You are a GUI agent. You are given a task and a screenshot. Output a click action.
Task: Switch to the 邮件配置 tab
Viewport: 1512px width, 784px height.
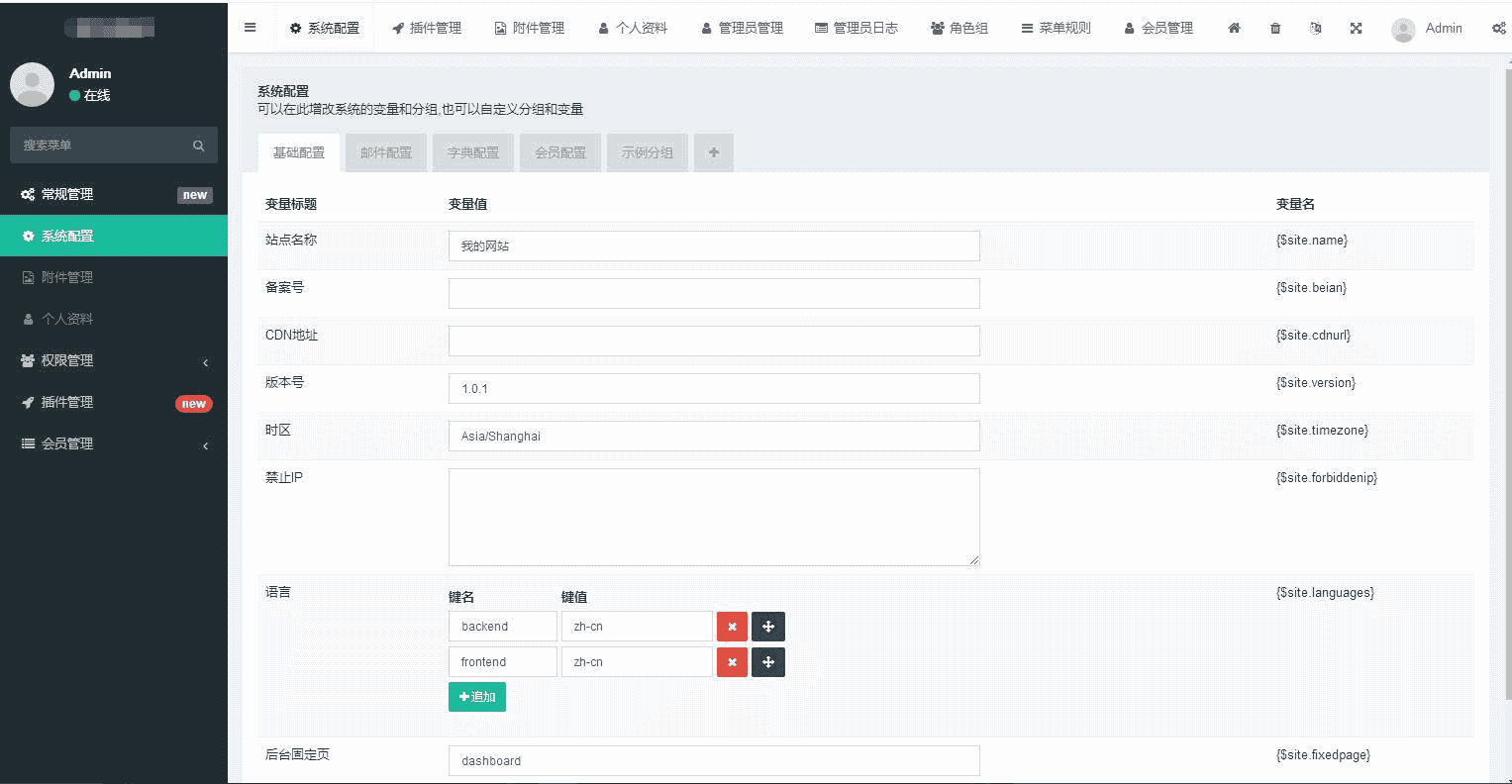tap(386, 152)
